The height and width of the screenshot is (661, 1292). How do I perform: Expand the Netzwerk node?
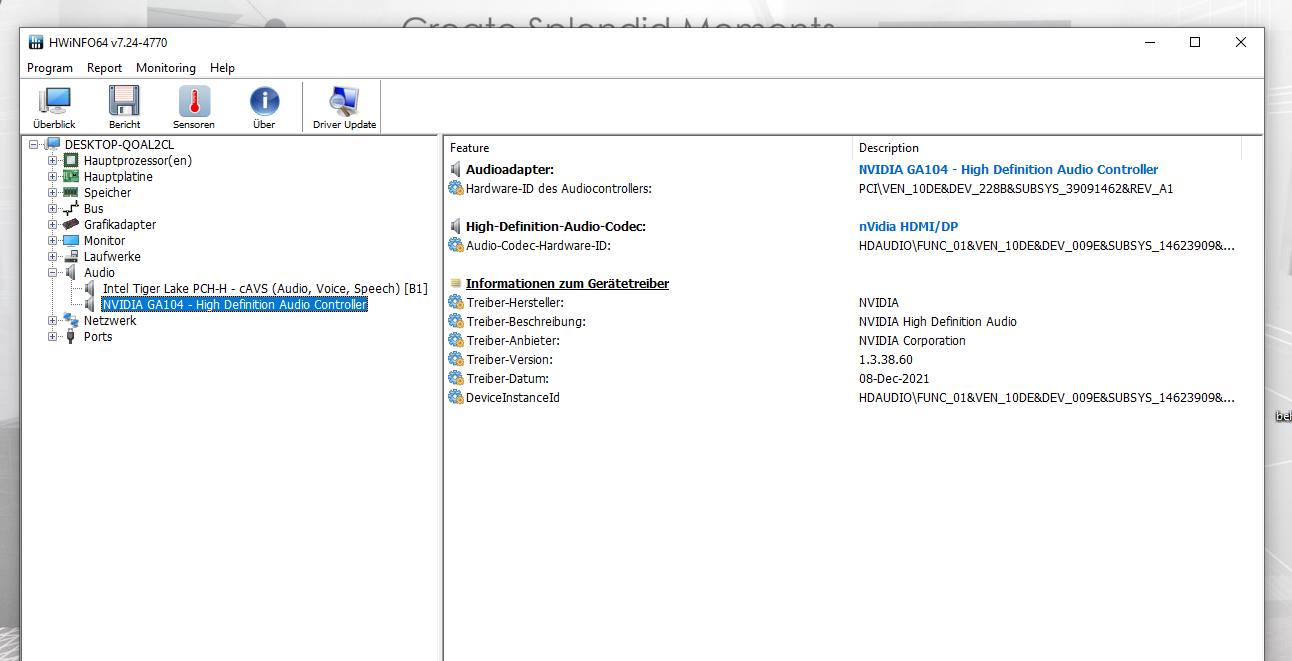[52, 321]
